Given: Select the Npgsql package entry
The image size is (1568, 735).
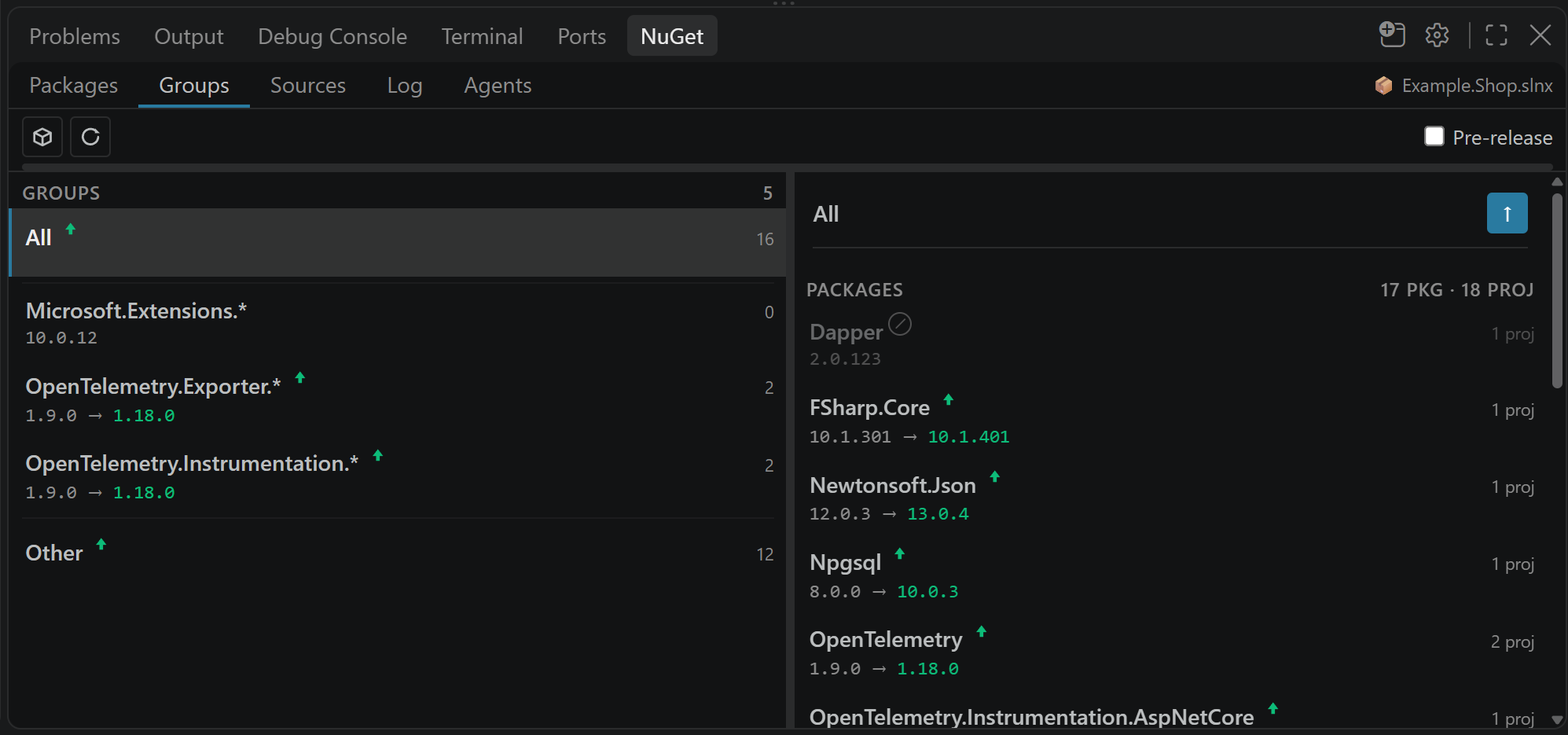Looking at the screenshot, I should [x=1171, y=575].
